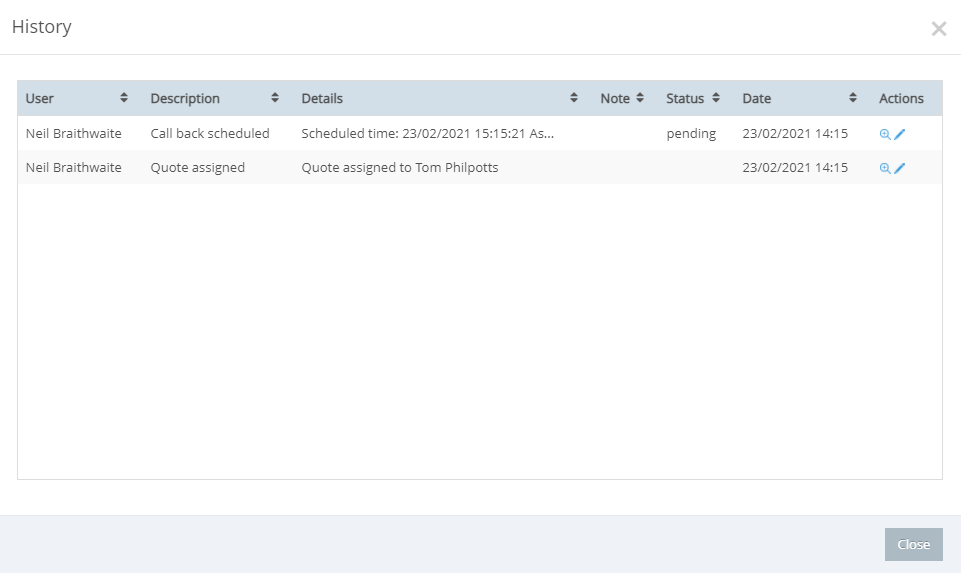Screen dimensions: 961x573
Task: Click 'Quote assigned to Tom Philpotts' details
Action: 400,167
